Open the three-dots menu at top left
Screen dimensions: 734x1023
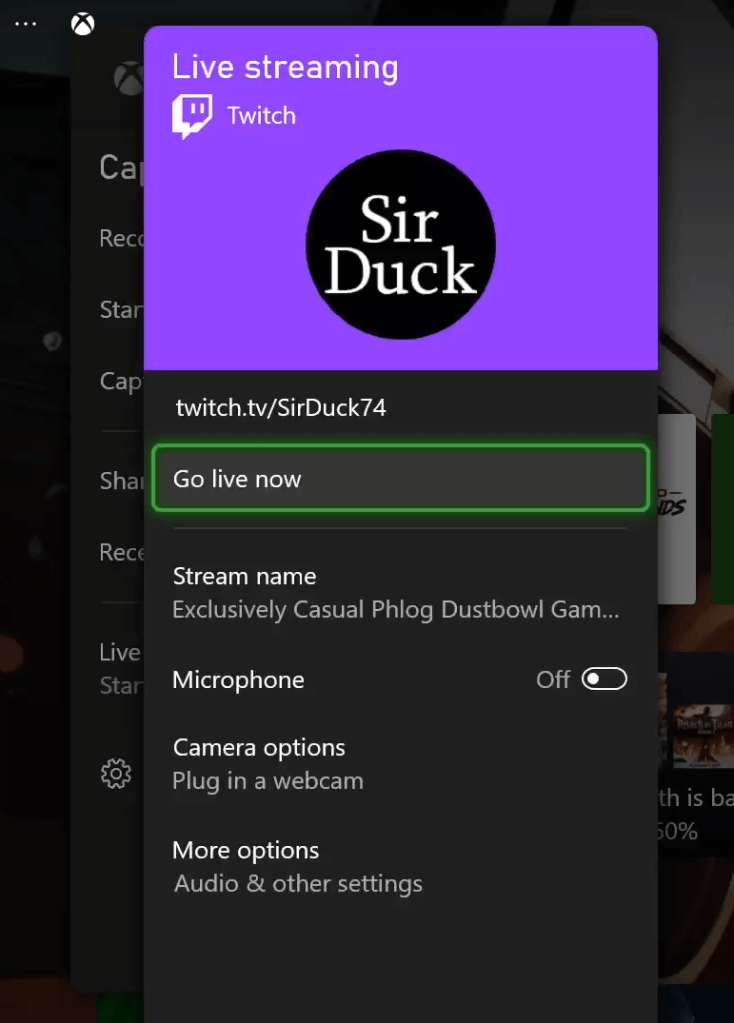click(25, 24)
